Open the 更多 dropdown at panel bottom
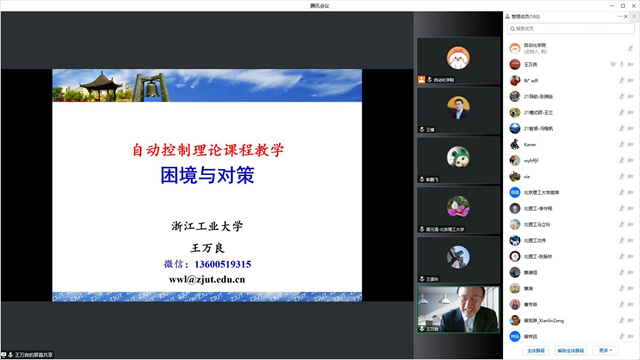 605,351
